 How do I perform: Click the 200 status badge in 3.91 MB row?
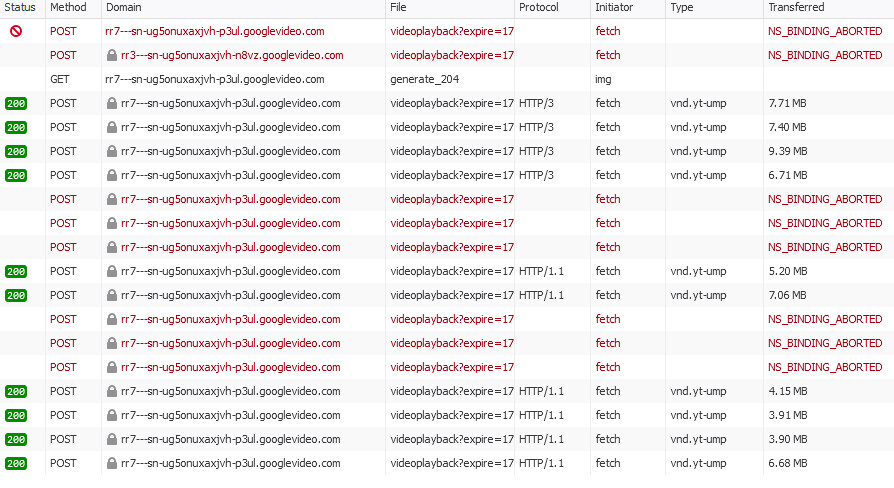tap(16, 416)
